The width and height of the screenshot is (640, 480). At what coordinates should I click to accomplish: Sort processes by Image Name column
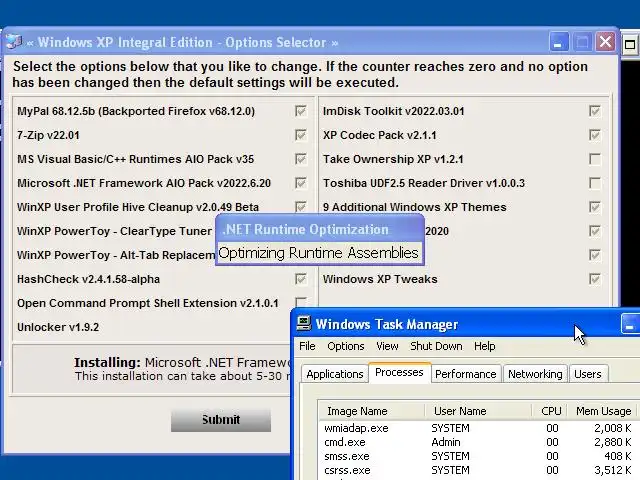[x=371, y=411]
